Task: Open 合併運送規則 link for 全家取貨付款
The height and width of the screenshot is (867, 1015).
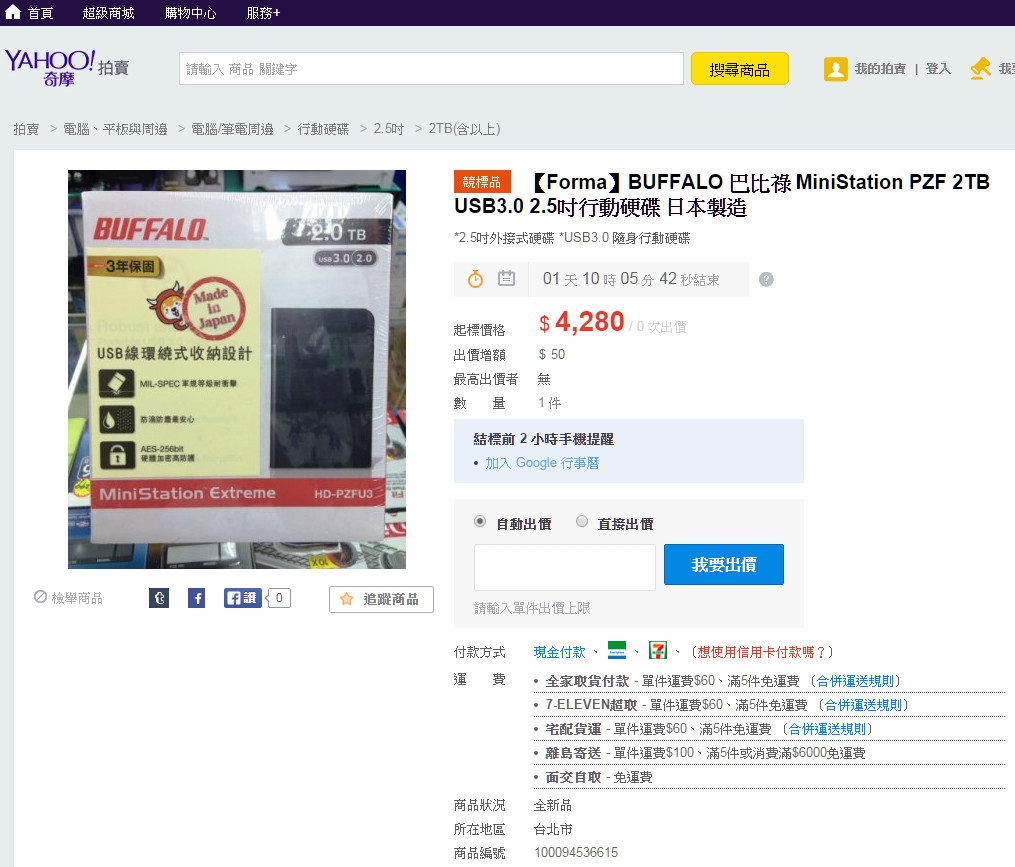Action: pyautogui.click(x=855, y=681)
